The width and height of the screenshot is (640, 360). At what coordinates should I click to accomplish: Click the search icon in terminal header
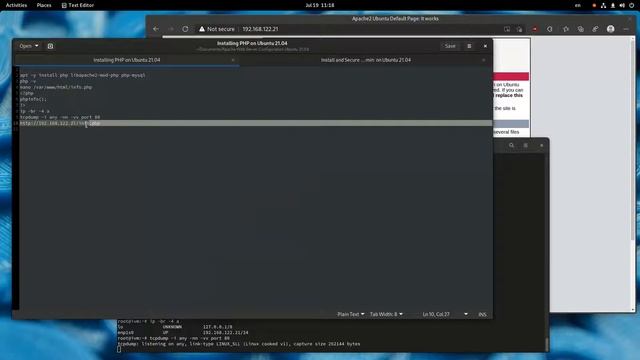pos(511,145)
